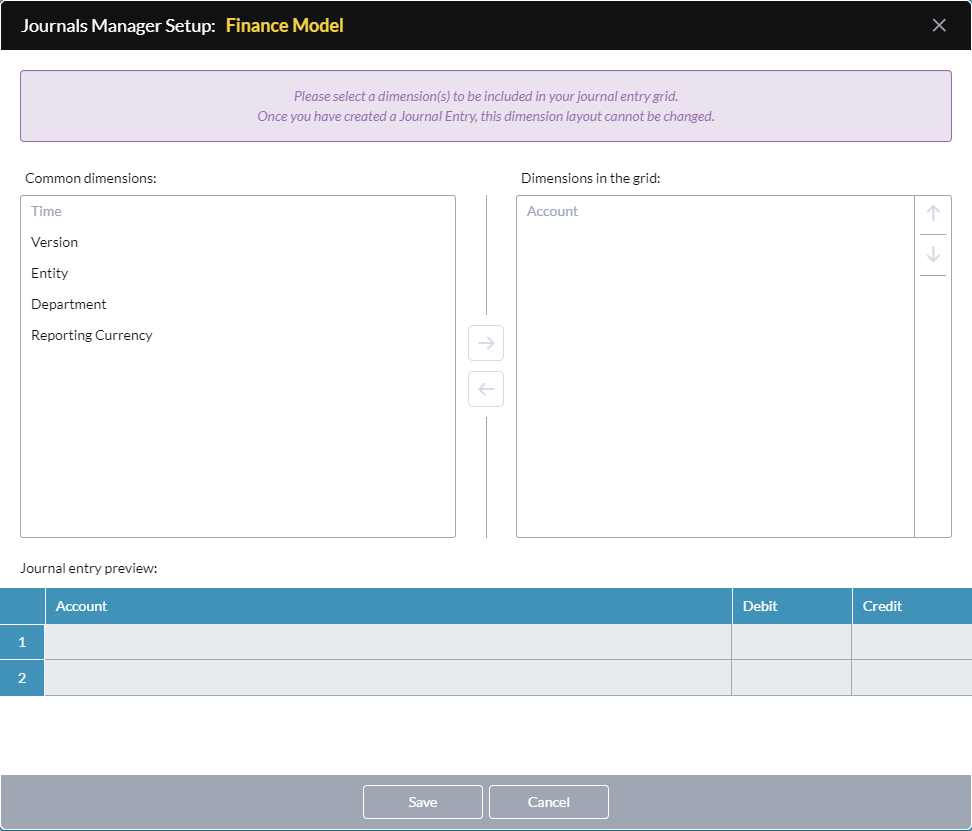Select Entity in common dimensions
The height and width of the screenshot is (831, 972).
238,273
